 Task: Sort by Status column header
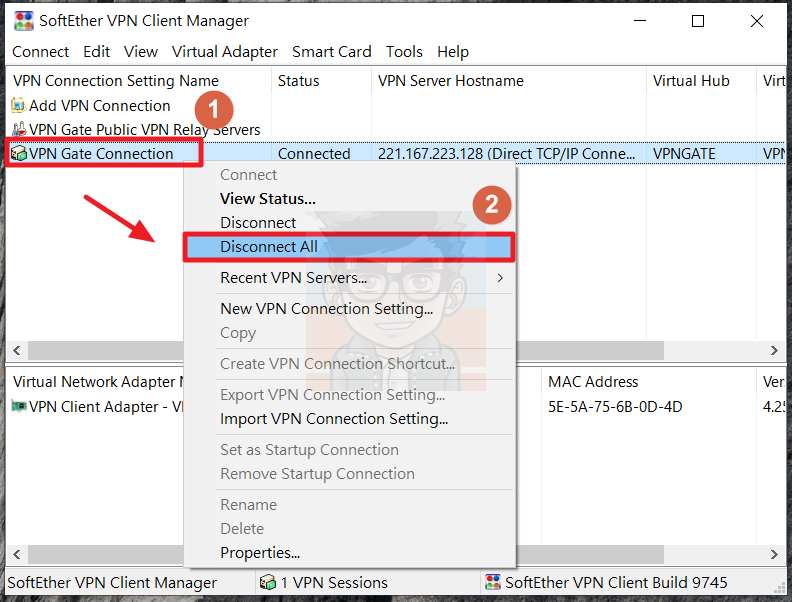click(321, 81)
